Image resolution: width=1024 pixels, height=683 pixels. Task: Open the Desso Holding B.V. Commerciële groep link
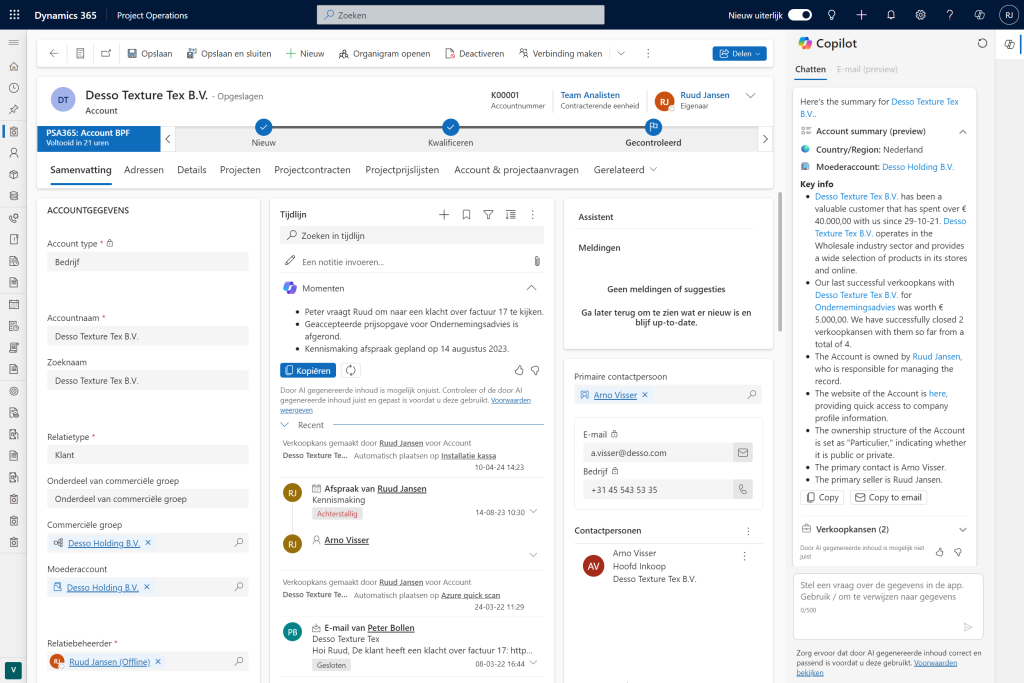pyautogui.click(x=104, y=543)
